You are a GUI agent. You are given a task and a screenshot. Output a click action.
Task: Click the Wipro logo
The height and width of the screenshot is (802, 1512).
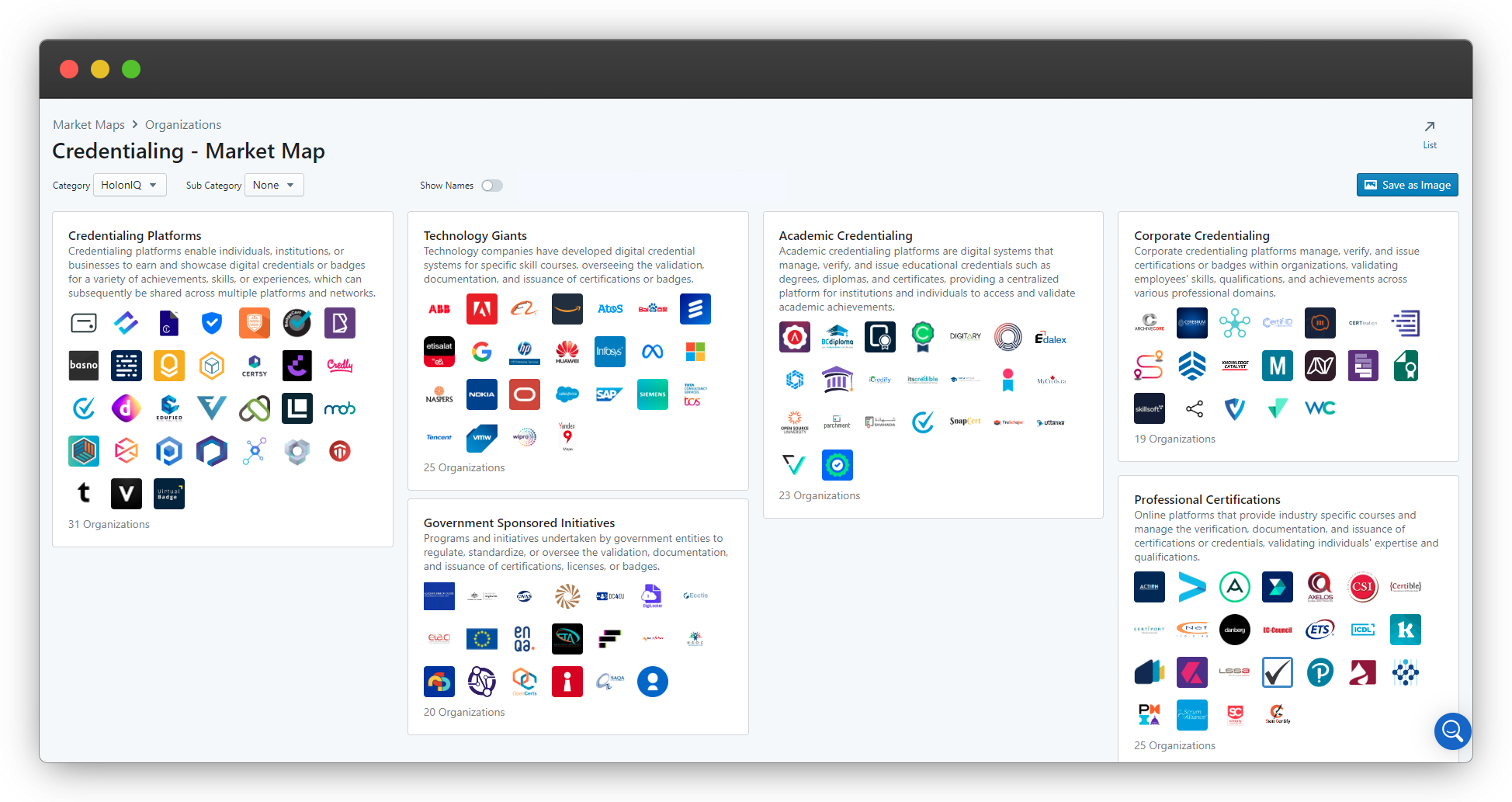525,437
